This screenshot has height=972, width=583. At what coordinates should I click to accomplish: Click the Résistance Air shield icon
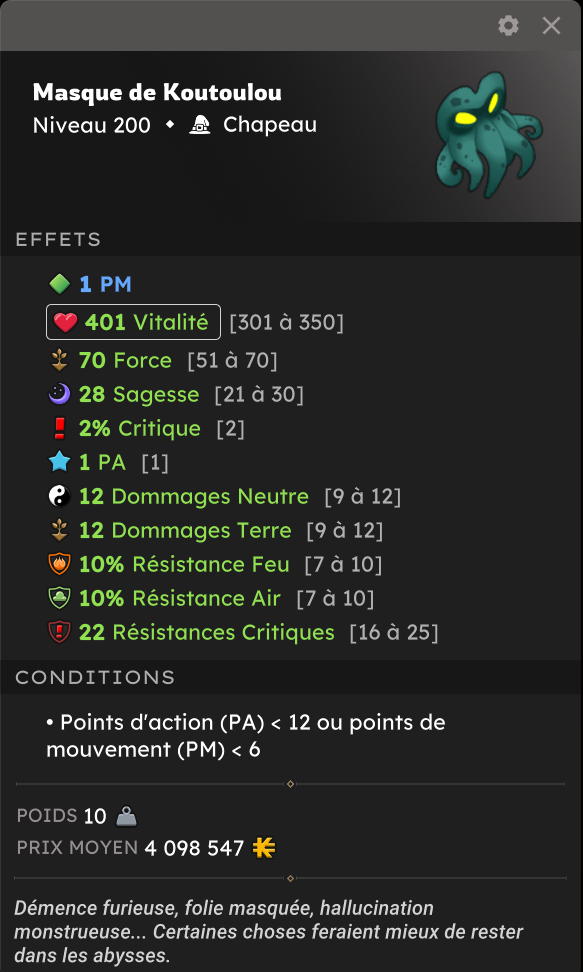(x=60, y=598)
